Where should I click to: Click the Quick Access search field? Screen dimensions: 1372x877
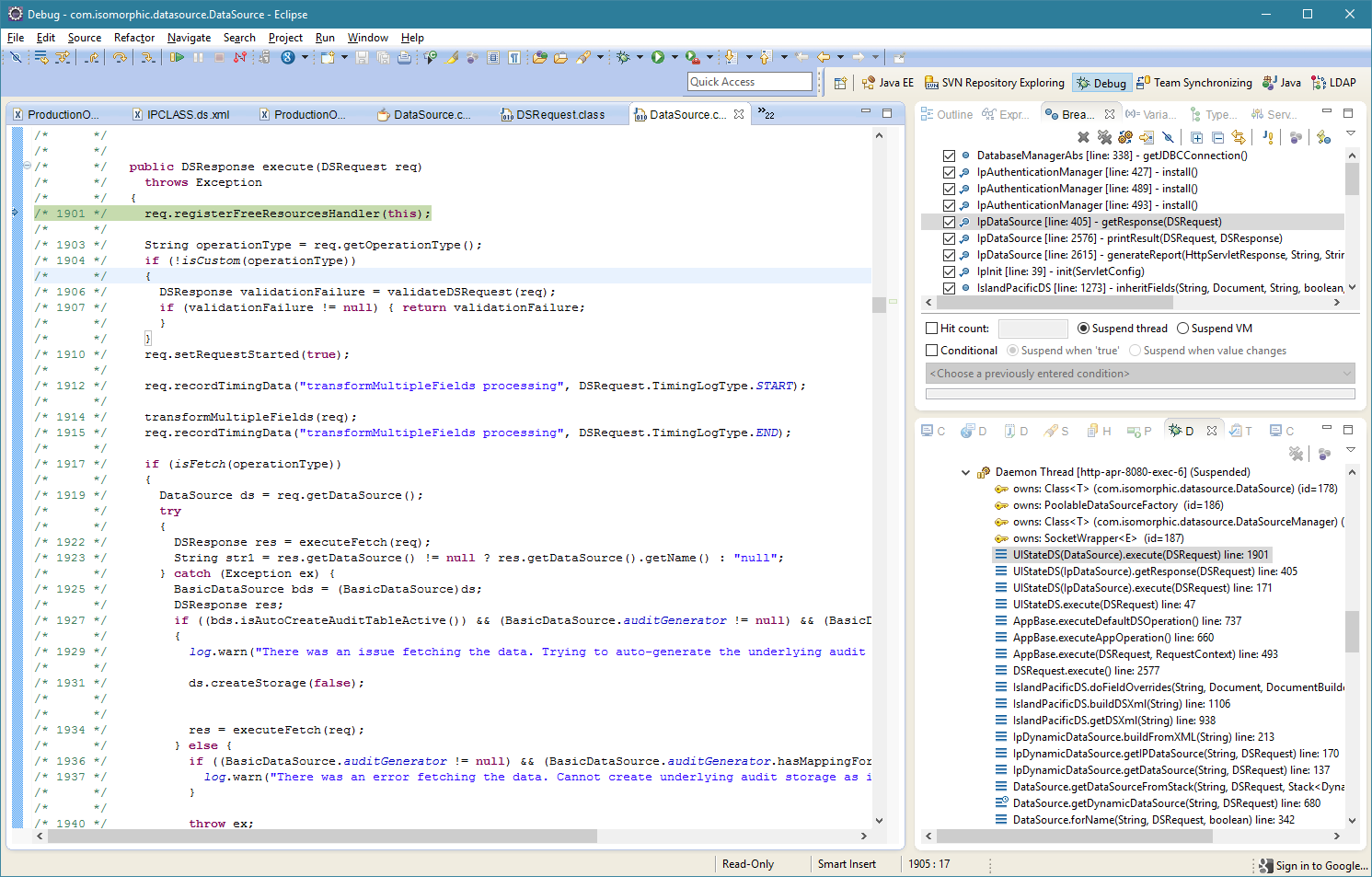pos(750,82)
